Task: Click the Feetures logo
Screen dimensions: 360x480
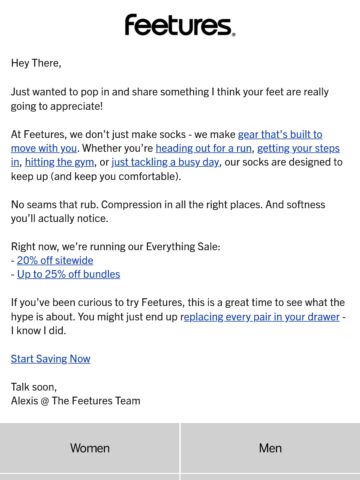Action: (180, 25)
